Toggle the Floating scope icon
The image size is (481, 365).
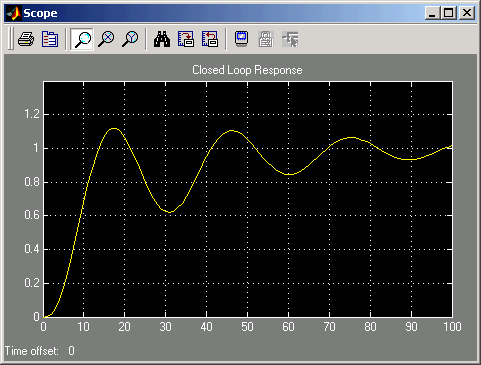[242, 39]
